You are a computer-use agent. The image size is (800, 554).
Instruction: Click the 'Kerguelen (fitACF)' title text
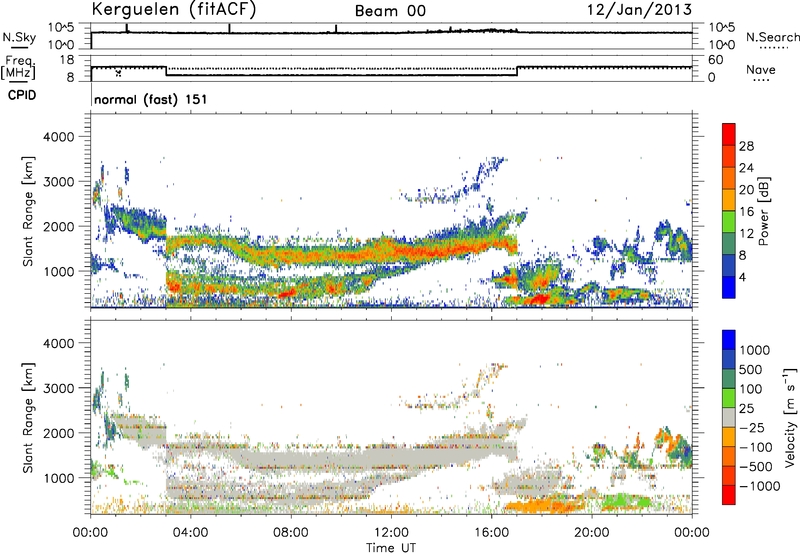[x=174, y=10]
